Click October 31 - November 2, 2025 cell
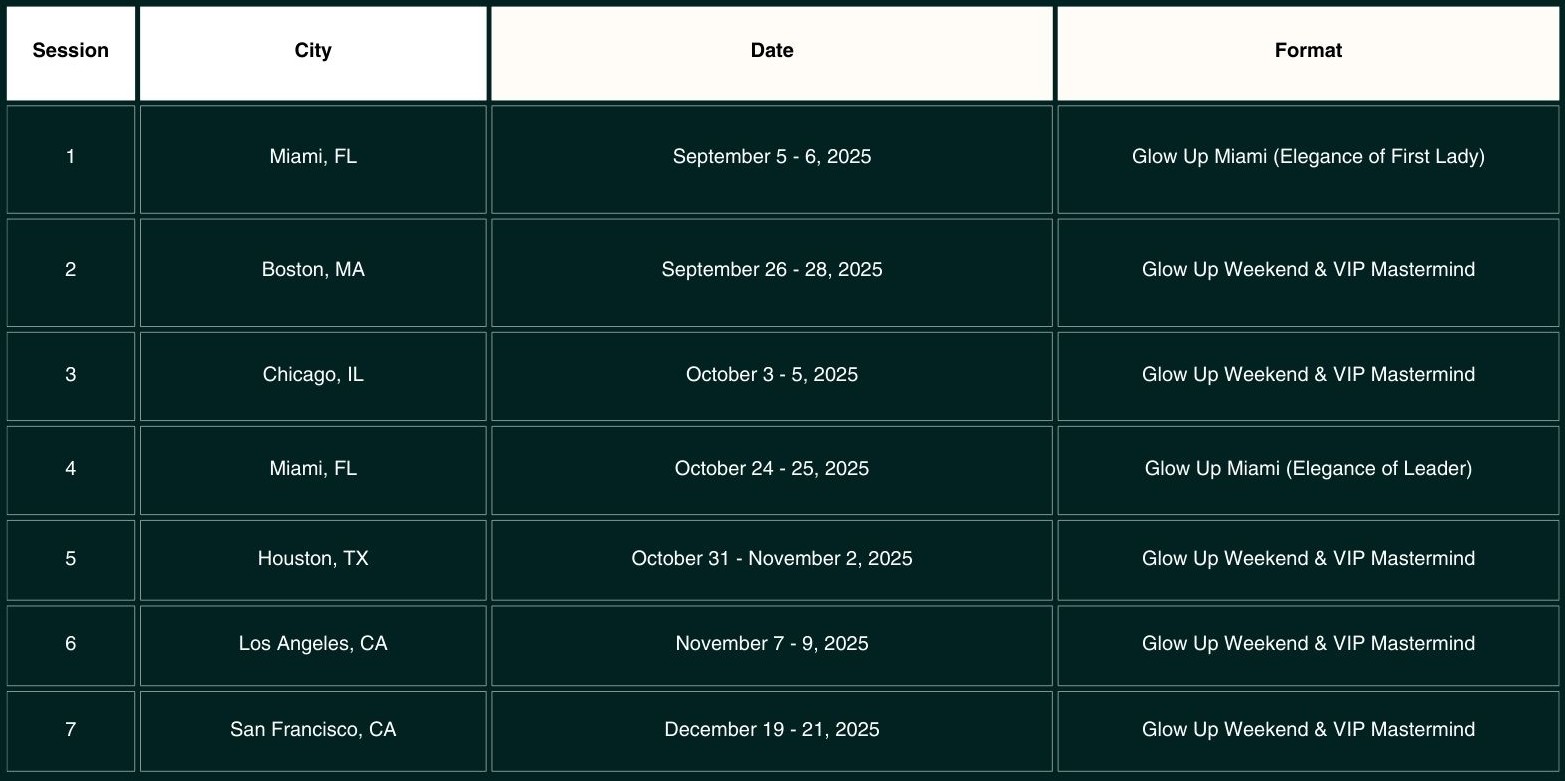The width and height of the screenshot is (1565, 781). pyautogui.click(x=772, y=560)
